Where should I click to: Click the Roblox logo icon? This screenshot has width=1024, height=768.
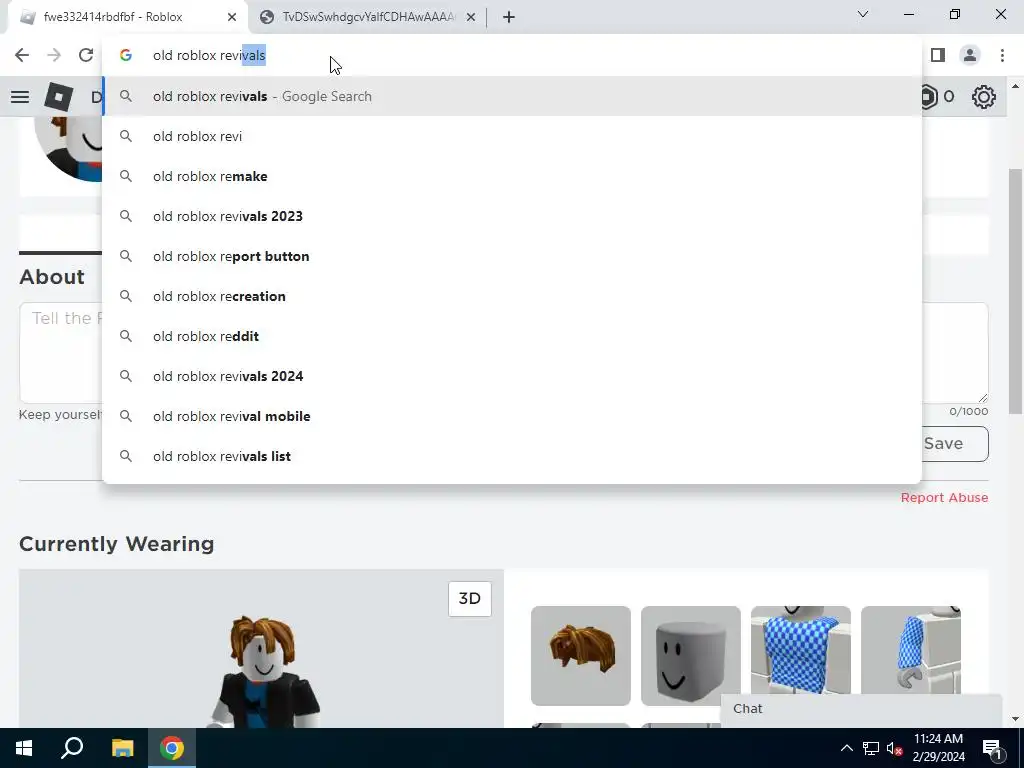[x=58, y=97]
